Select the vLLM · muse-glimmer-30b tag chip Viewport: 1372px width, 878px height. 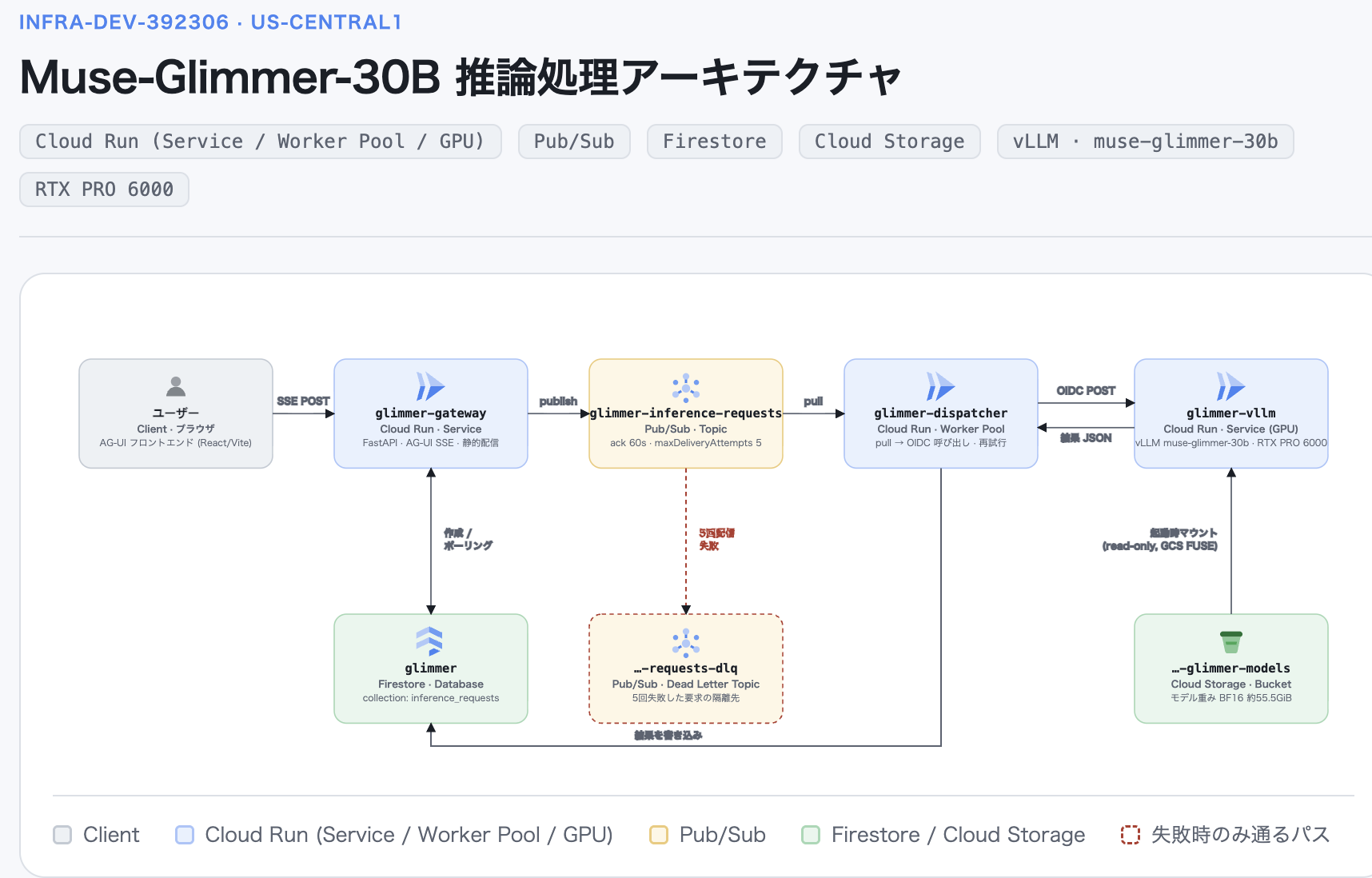click(x=1146, y=142)
